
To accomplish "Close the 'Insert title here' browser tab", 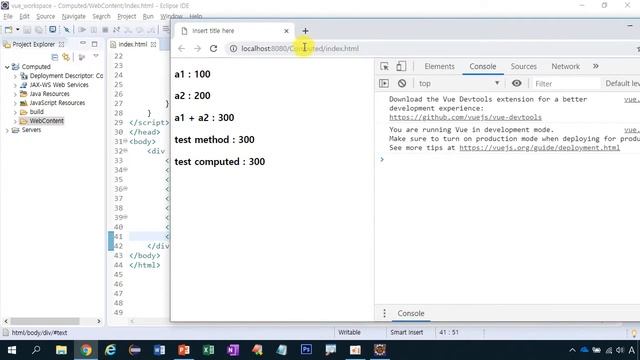I will (286, 31).
